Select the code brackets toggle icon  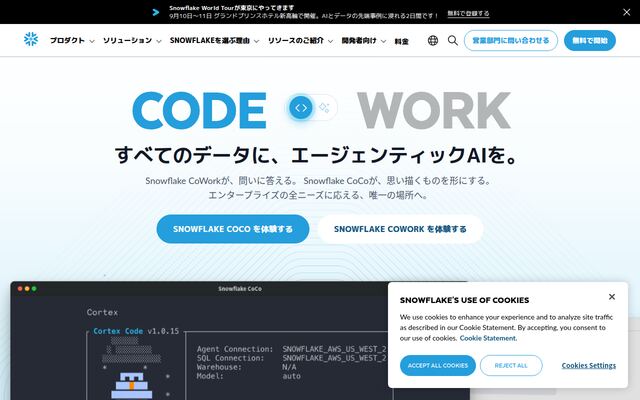[301, 108]
